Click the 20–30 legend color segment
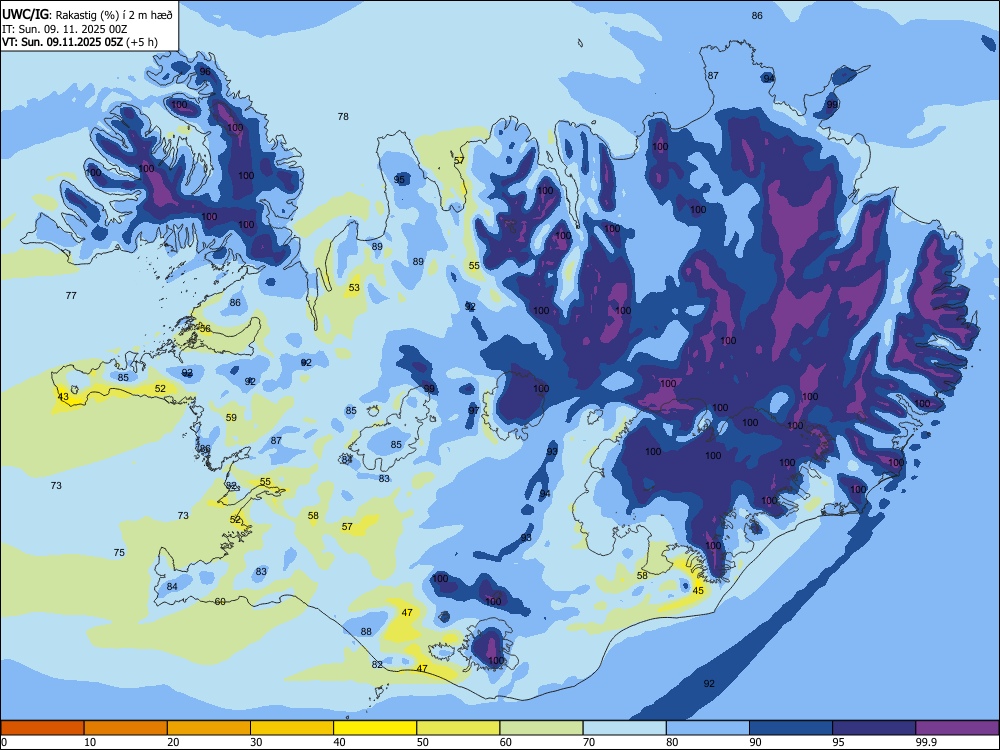This screenshot has height=750, width=1000. (209, 728)
